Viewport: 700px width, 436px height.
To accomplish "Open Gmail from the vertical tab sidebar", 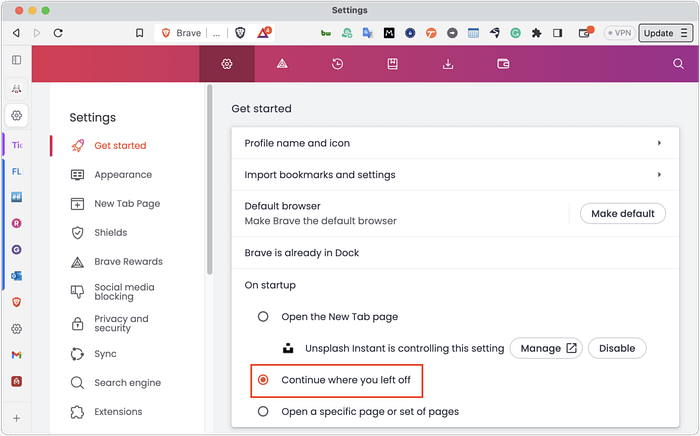I will pos(16,355).
